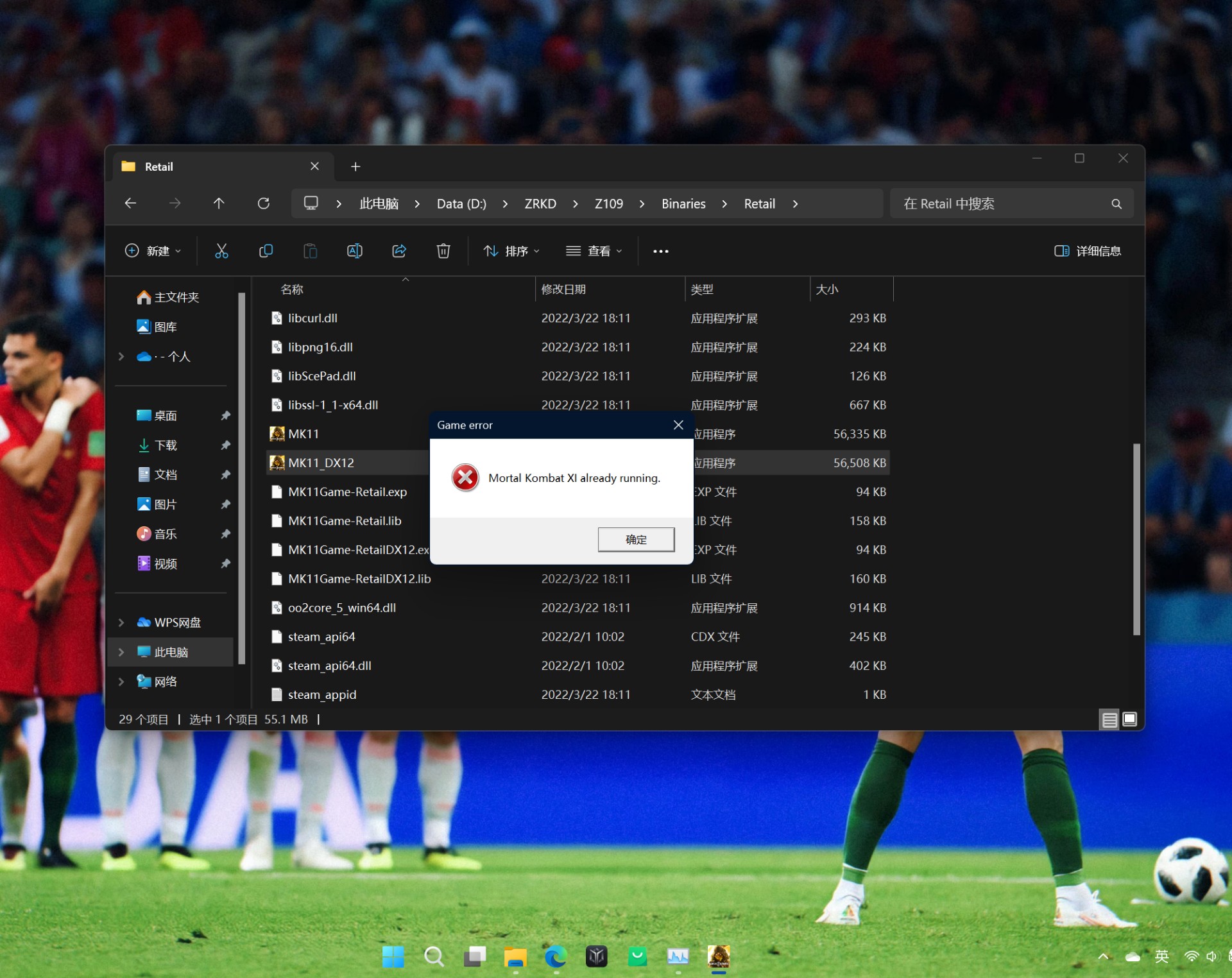Show hidden tray icons chevron
This screenshot has height=978, width=1232.
pyautogui.click(x=1103, y=957)
